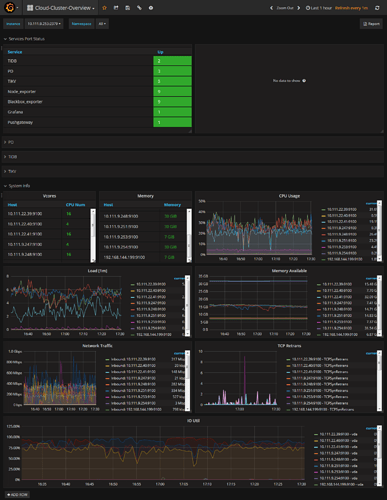Click the Vcores table vertical scrollbar
The height and width of the screenshot is (500, 387).
[x=93, y=235]
